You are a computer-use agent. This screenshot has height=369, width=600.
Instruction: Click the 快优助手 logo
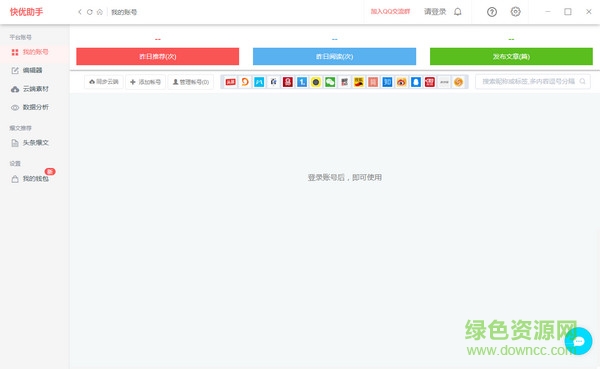[26, 12]
